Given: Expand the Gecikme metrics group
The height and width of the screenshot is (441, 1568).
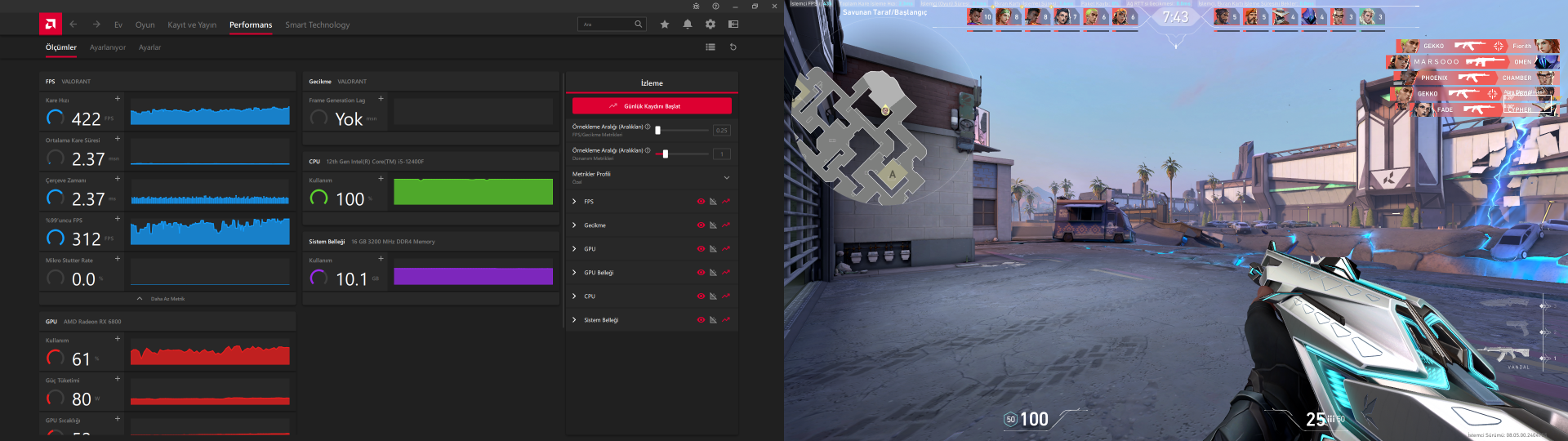Looking at the screenshot, I should tap(574, 225).
